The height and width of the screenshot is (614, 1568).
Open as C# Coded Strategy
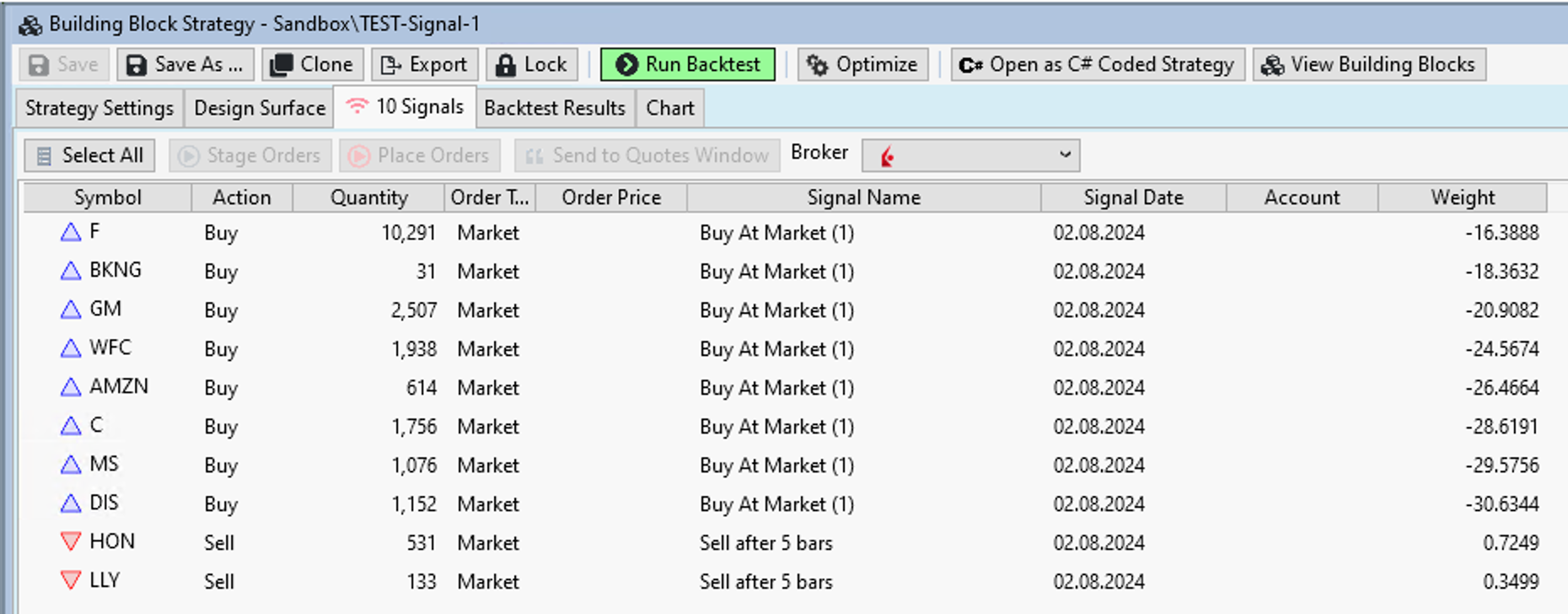[1098, 65]
